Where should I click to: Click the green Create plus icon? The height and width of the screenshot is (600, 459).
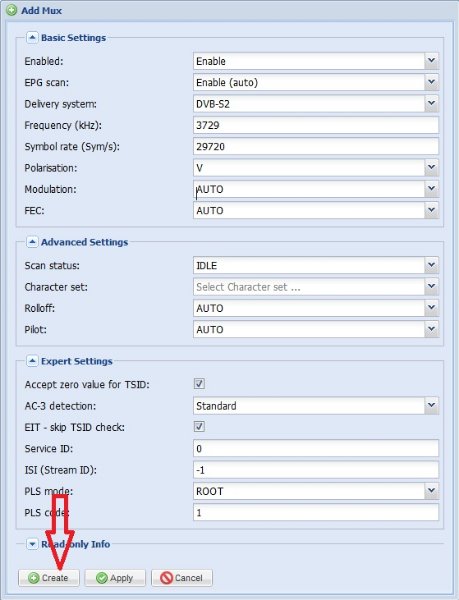pos(34,578)
